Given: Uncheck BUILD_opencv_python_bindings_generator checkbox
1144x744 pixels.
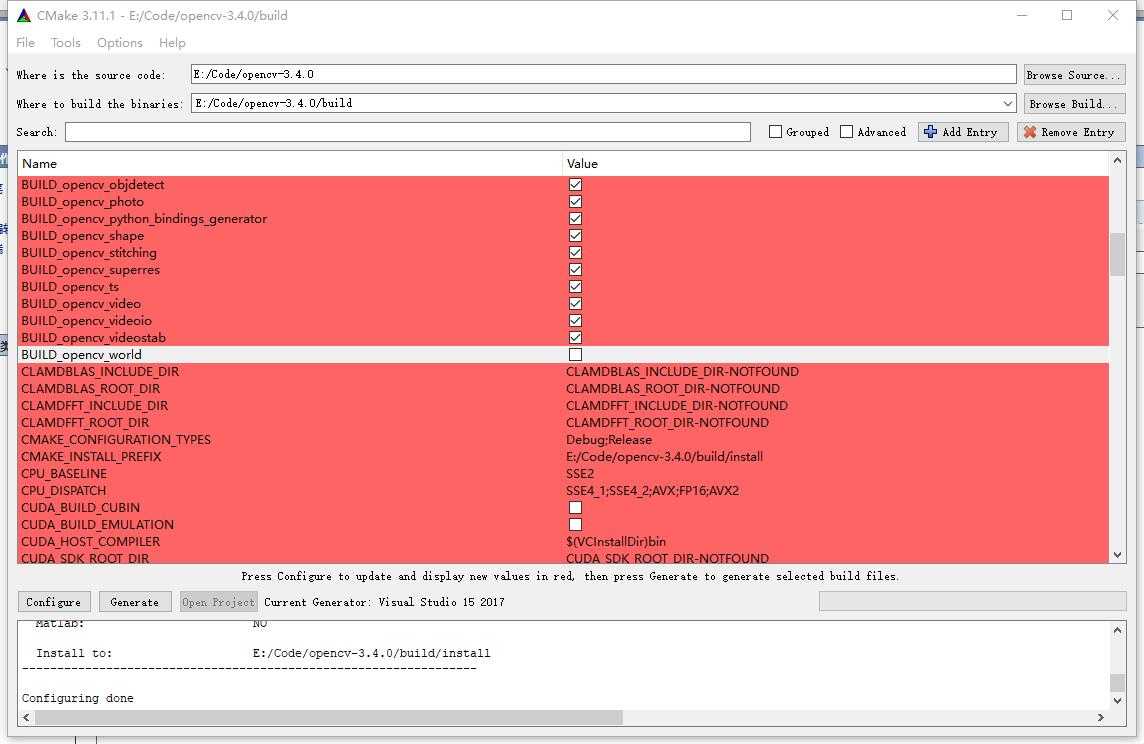Looking at the screenshot, I should point(576,219).
